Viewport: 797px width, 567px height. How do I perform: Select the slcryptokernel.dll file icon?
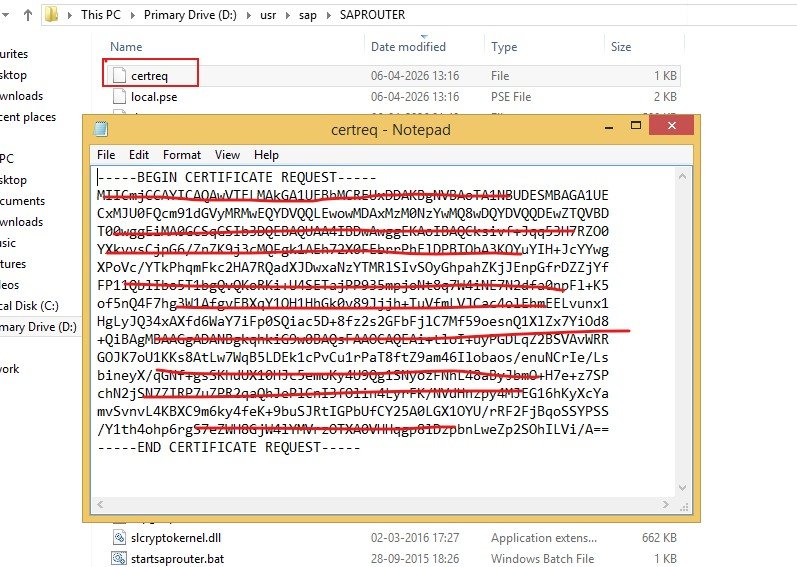pos(119,538)
